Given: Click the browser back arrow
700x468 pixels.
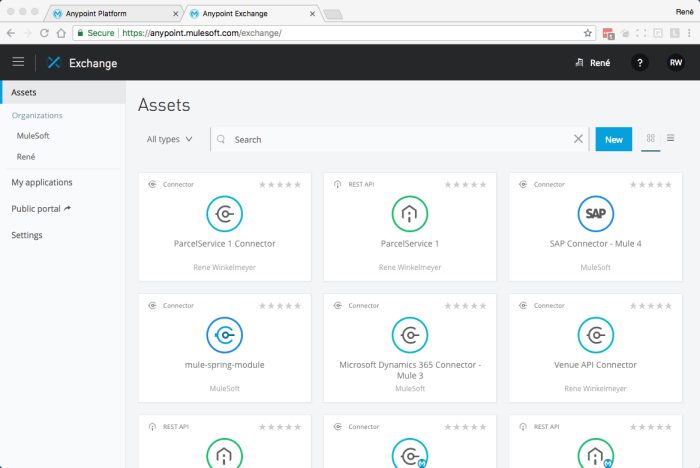Looking at the screenshot, I should (x=11, y=33).
